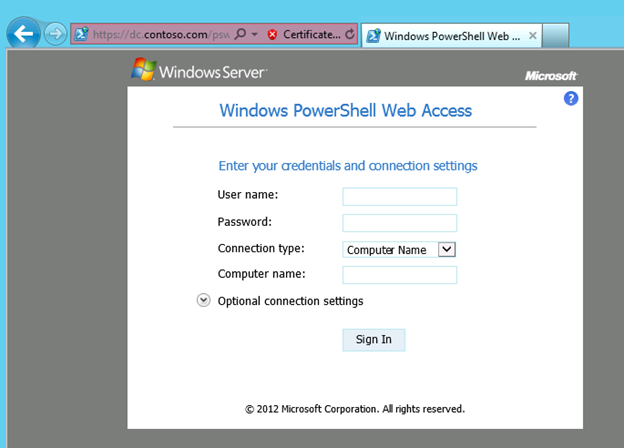Click the dc.contoso.com URL in address bar
Viewport: 624px width, 448px height.
(x=161, y=35)
